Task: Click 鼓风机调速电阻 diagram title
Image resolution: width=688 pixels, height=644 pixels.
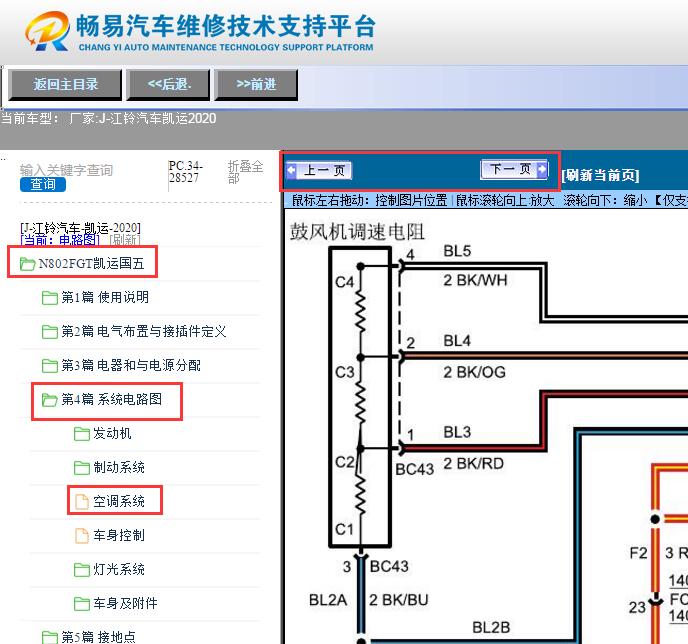Action: (357, 232)
